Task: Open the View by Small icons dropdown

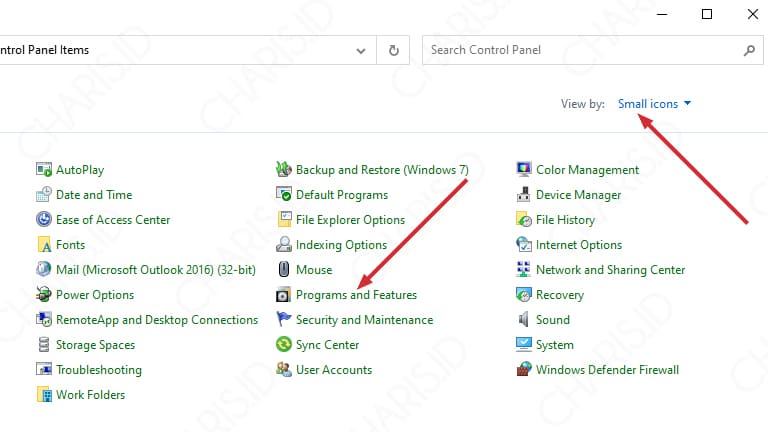Action: (x=654, y=104)
